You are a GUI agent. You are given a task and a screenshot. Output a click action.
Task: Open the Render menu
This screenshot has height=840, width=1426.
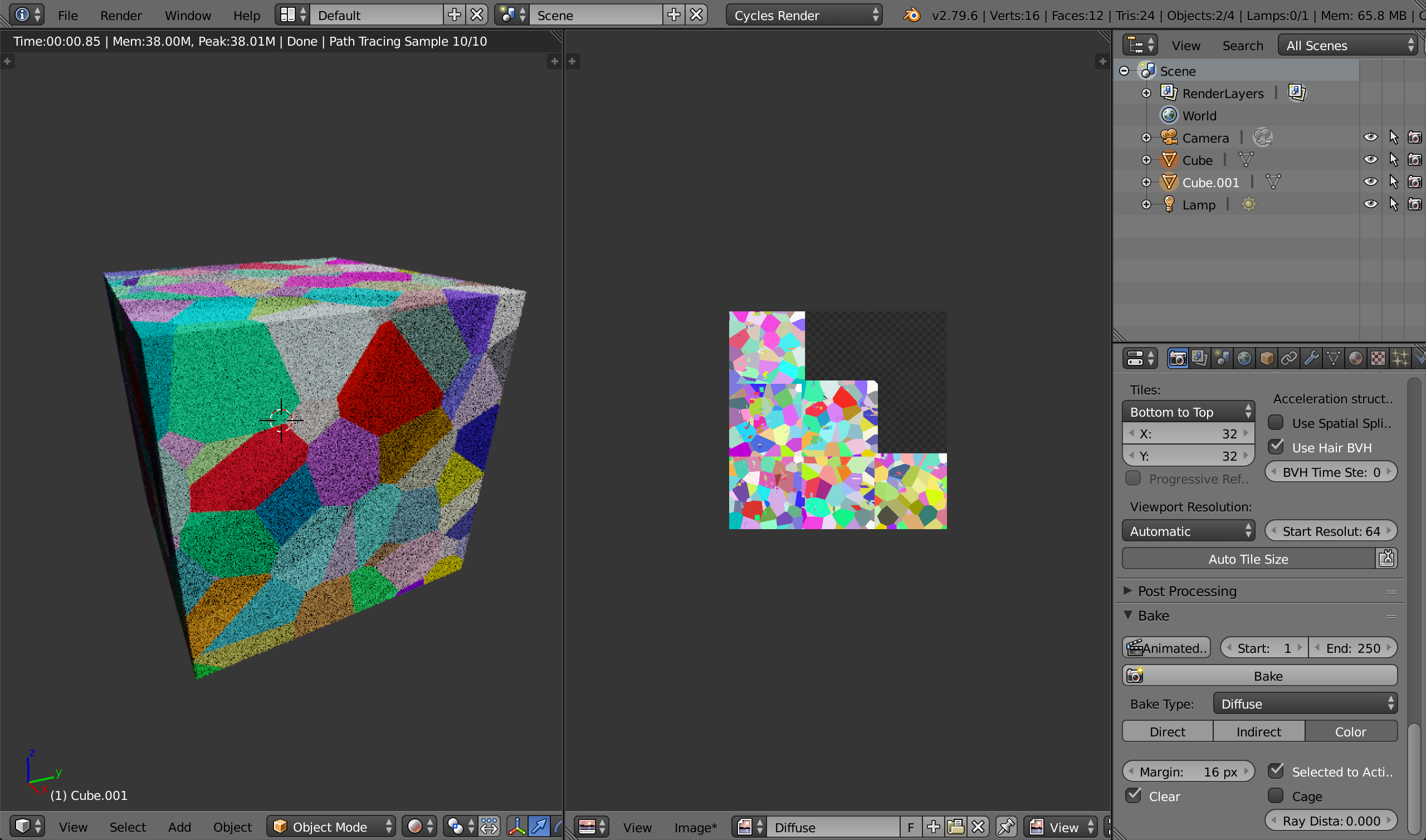click(x=120, y=15)
